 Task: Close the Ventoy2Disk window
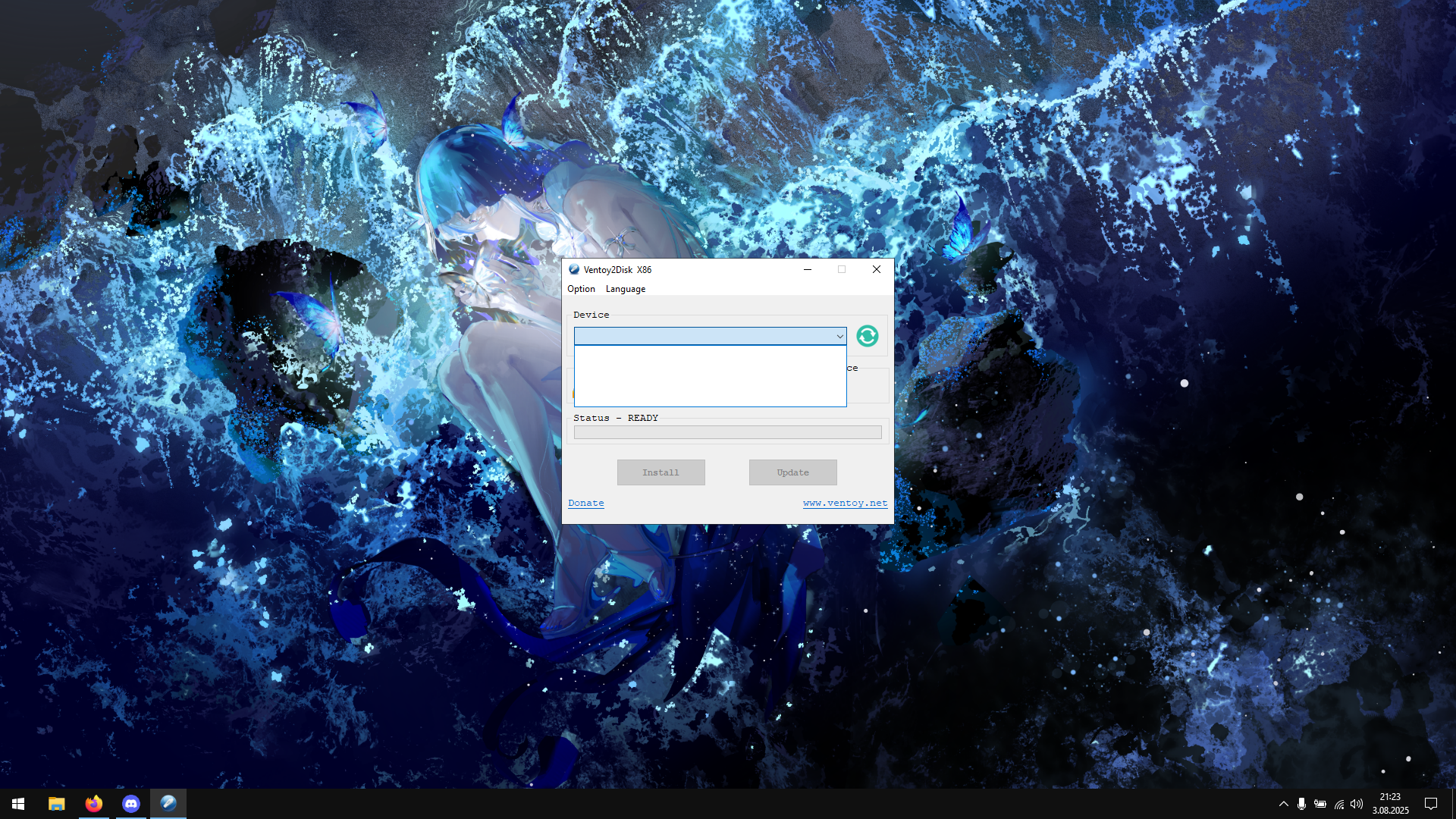[877, 269]
